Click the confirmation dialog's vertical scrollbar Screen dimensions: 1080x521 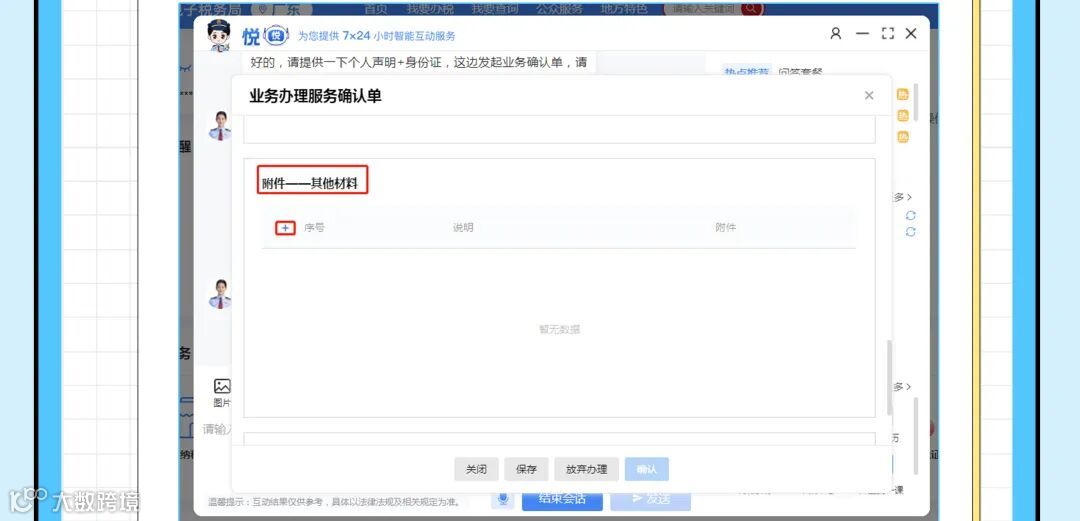889,378
